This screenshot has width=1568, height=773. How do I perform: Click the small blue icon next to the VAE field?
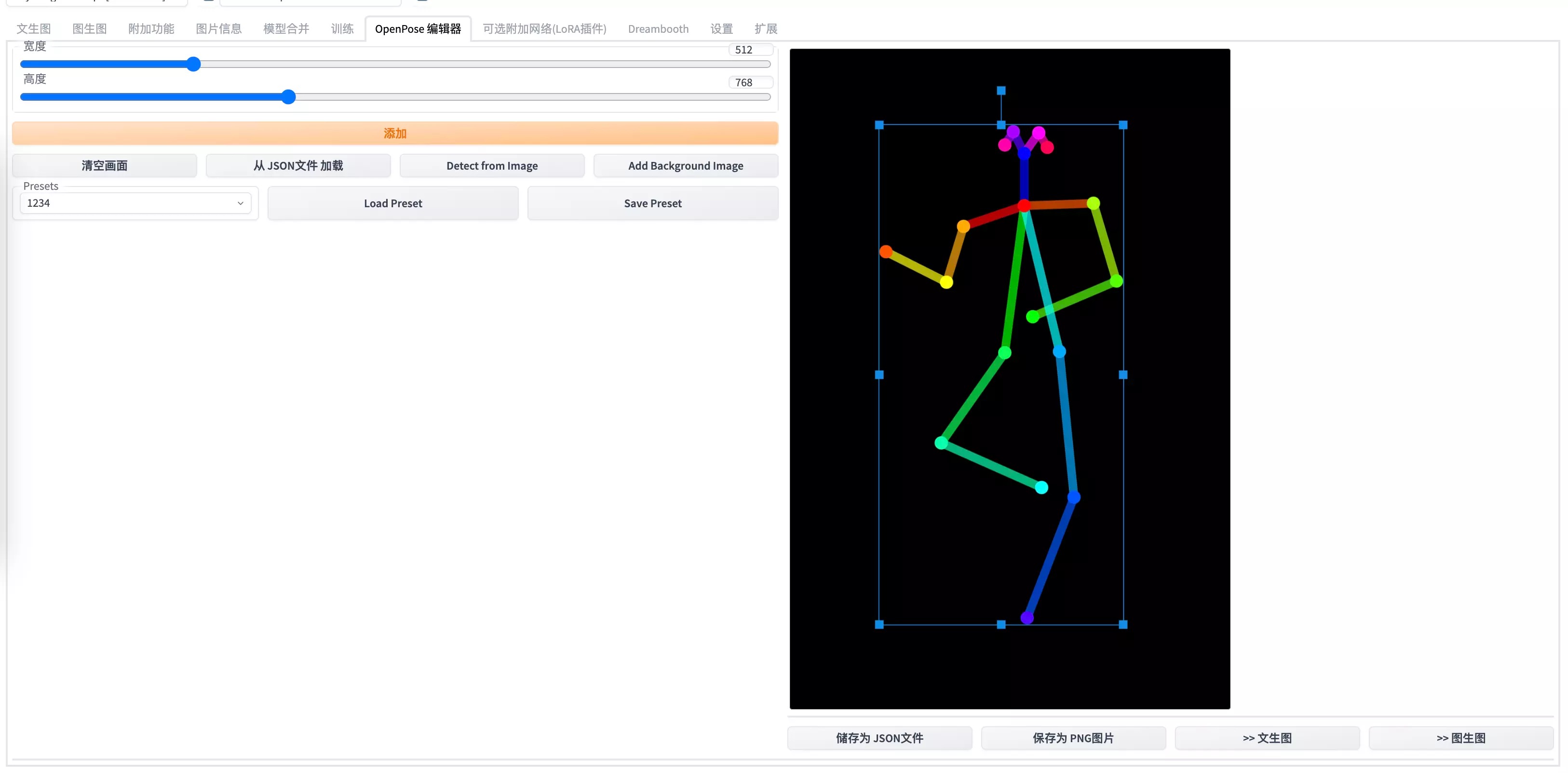click(423, 2)
